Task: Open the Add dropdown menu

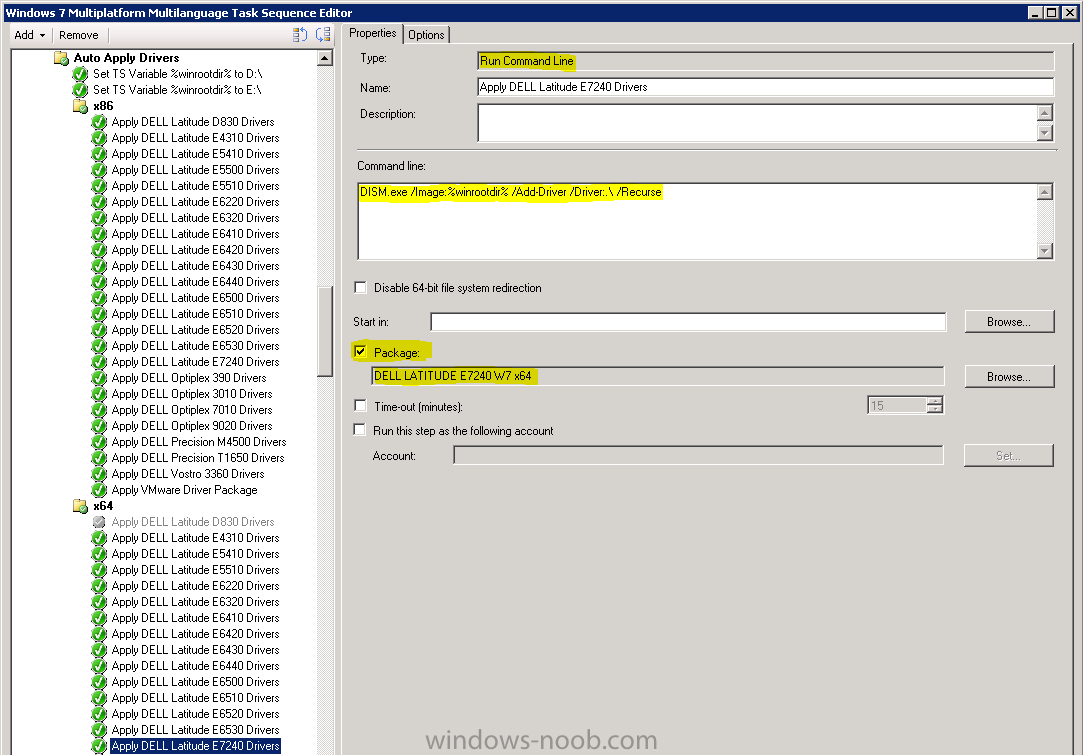Action: [x=30, y=35]
